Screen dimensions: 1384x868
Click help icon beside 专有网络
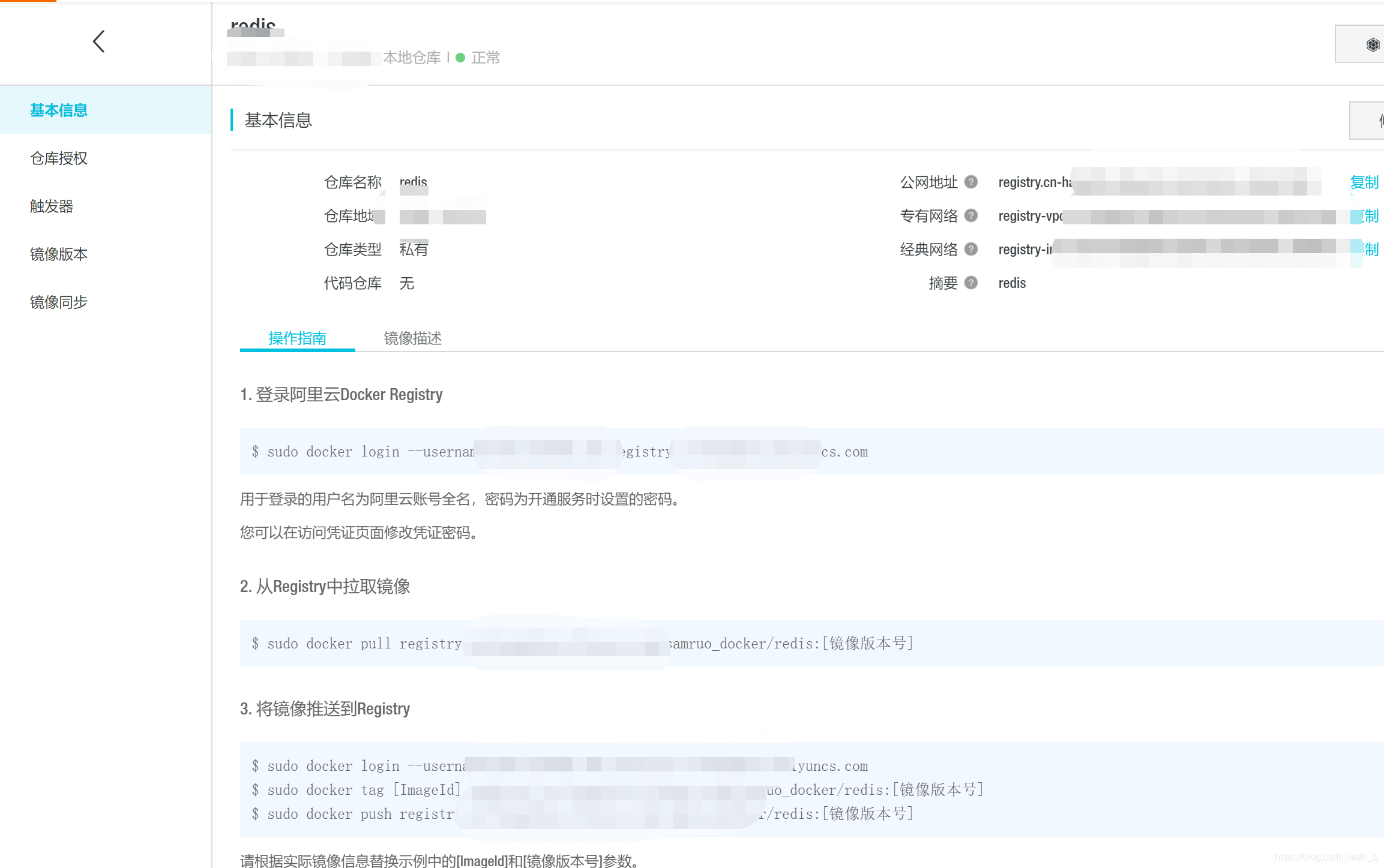click(970, 215)
